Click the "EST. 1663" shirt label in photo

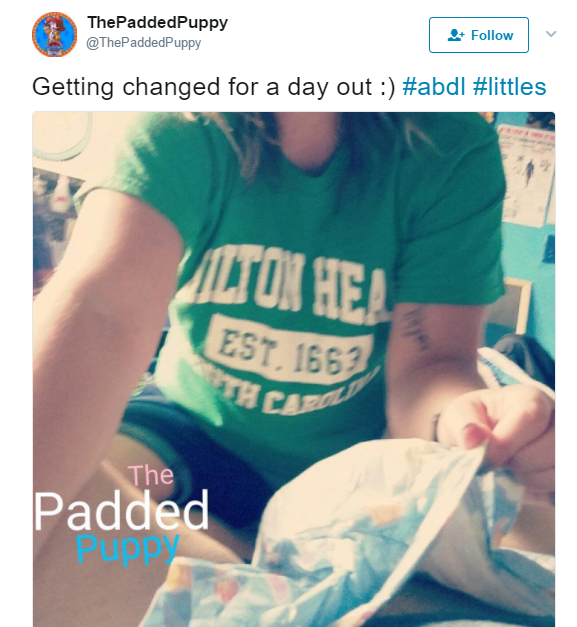290,349
